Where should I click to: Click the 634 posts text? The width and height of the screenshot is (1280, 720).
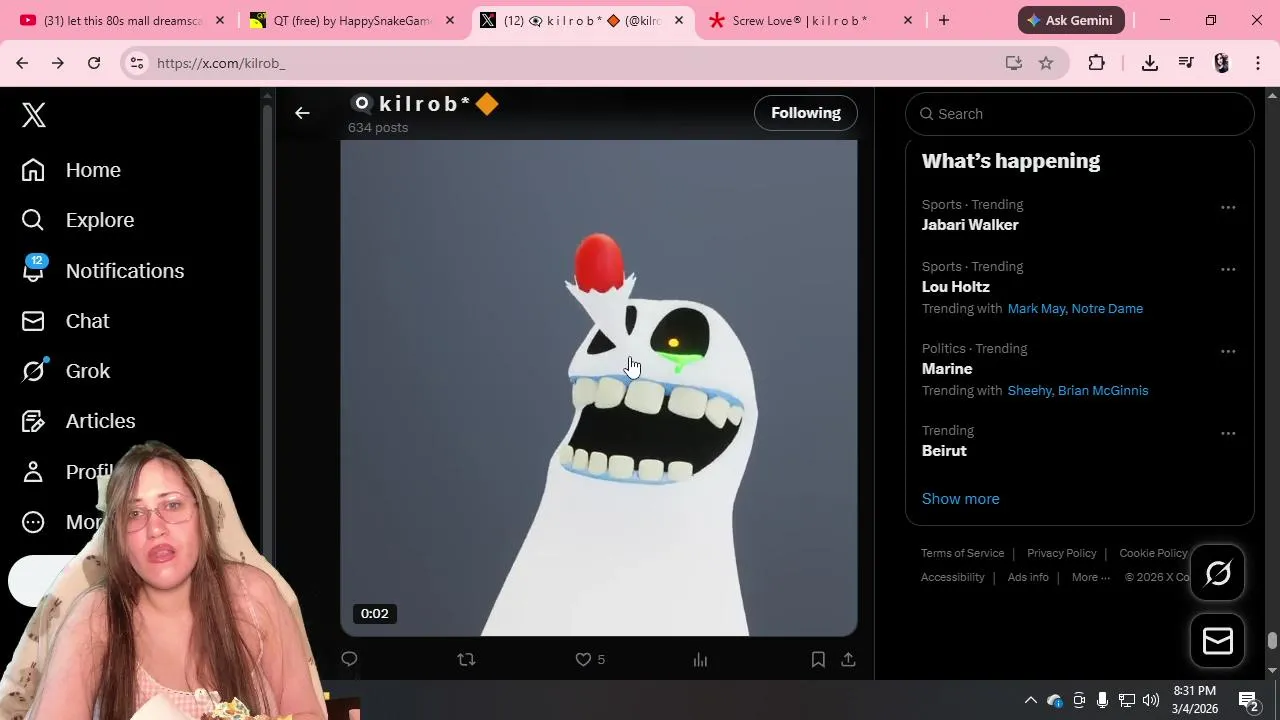point(378,128)
